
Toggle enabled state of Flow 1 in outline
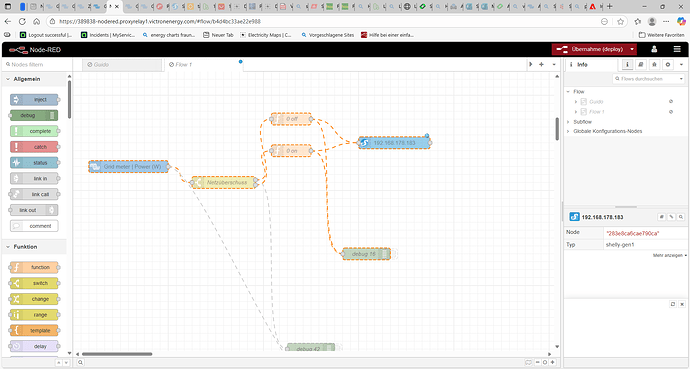pos(671,112)
